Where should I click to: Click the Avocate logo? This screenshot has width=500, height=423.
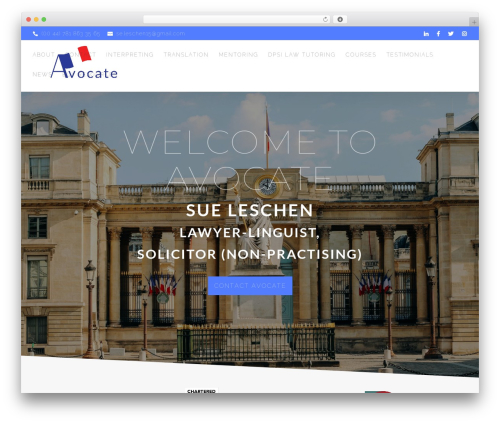click(x=84, y=63)
